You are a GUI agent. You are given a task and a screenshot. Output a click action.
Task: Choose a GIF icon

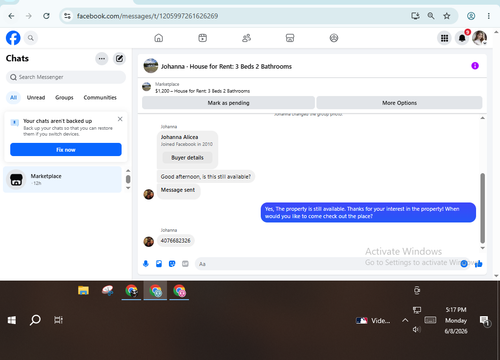[x=185, y=264]
